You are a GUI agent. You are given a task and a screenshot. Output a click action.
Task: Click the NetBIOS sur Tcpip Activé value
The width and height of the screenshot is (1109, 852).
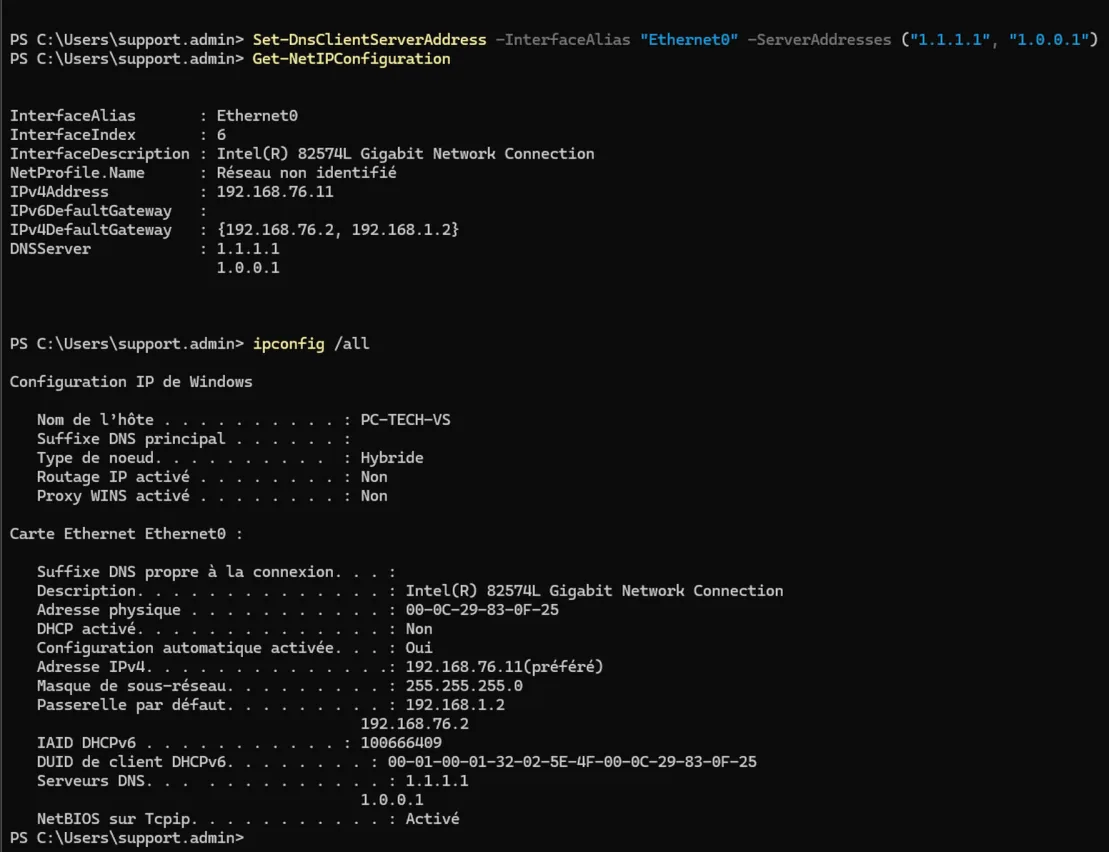click(x=432, y=819)
